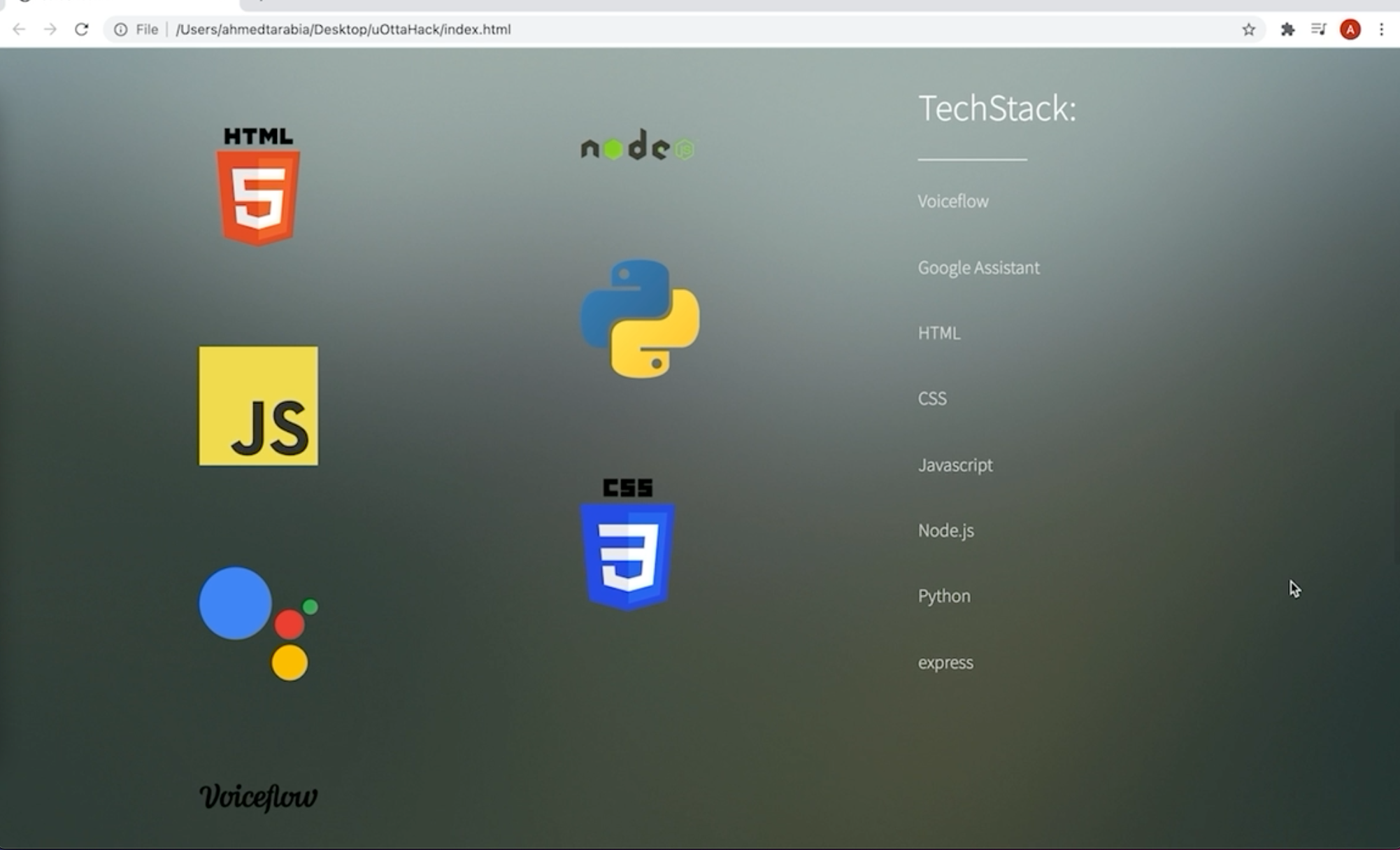Click the Voiceflow script logo
The image size is (1400, 850).
click(x=258, y=797)
